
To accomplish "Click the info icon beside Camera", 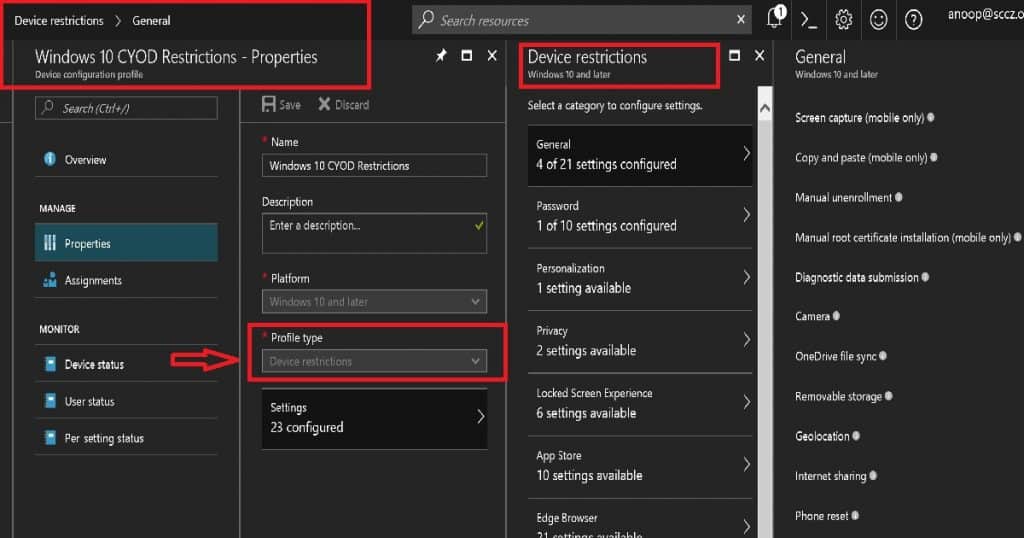I will coord(836,316).
